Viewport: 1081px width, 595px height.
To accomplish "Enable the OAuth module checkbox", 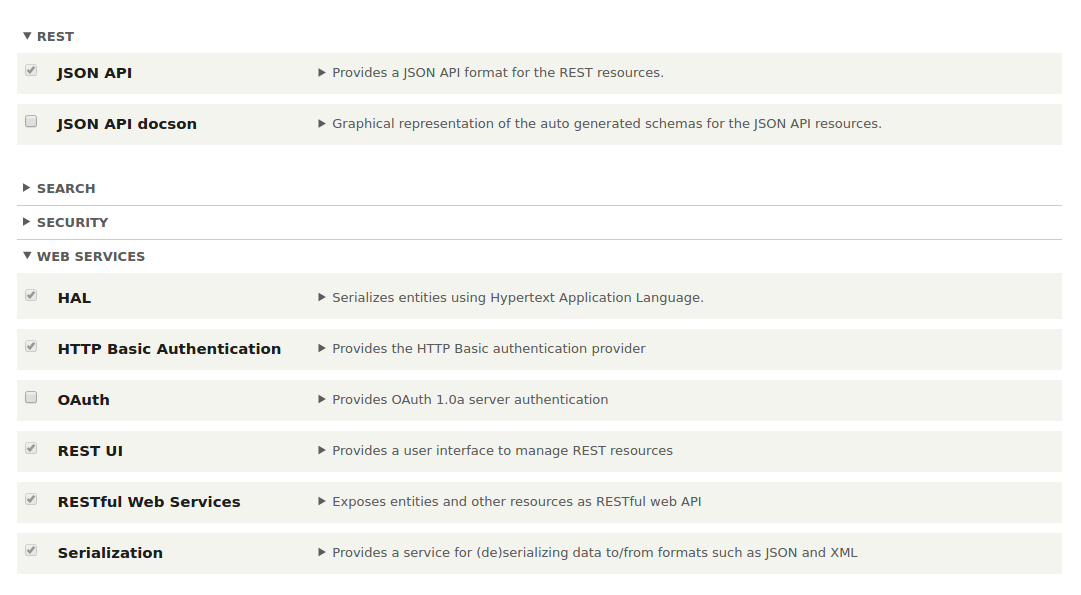I will [31, 397].
